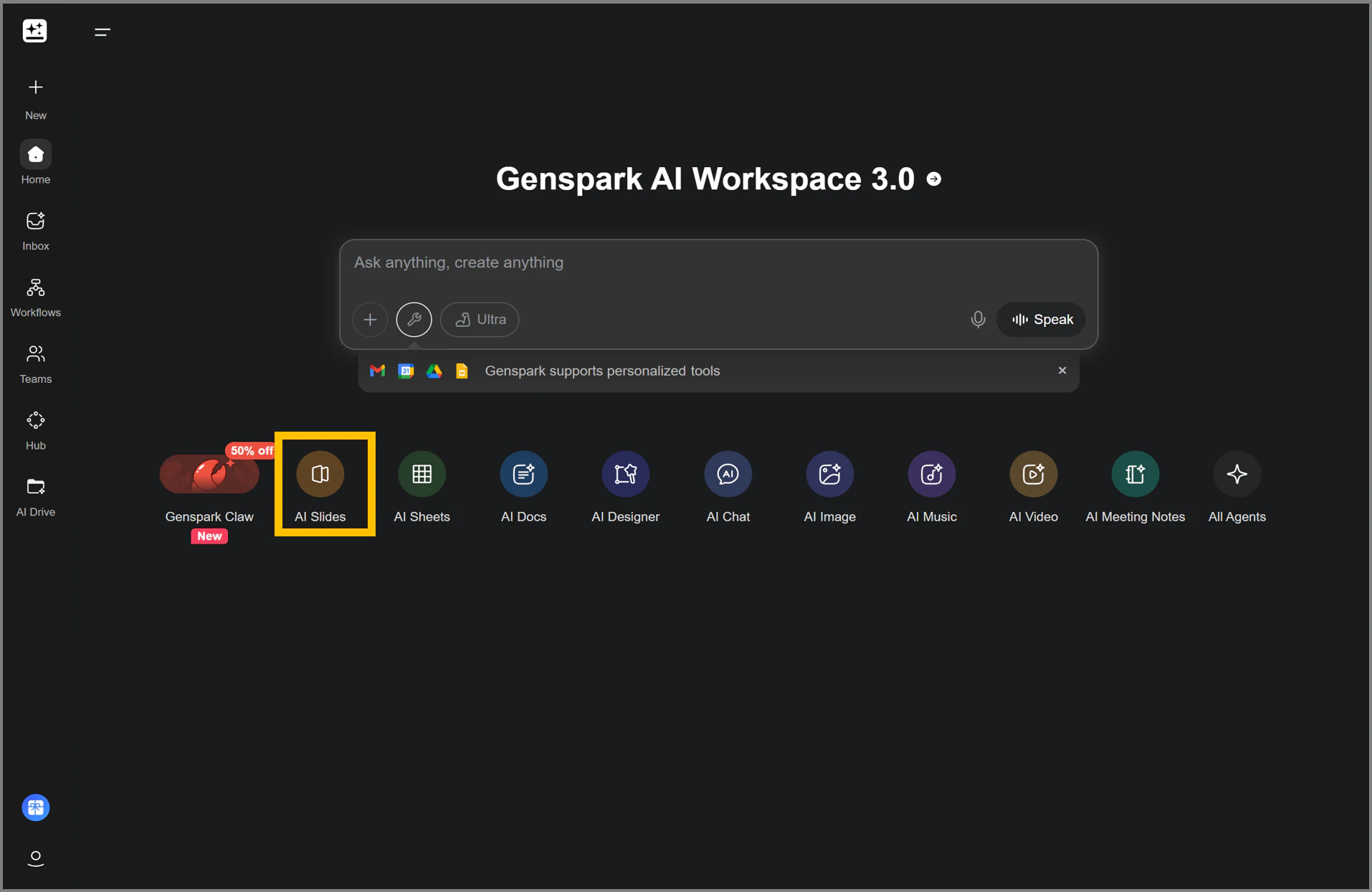Image resolution: width=1372 pixels, height=892 pixels.
Task: Open AI Chat
Action: [728, 488]
